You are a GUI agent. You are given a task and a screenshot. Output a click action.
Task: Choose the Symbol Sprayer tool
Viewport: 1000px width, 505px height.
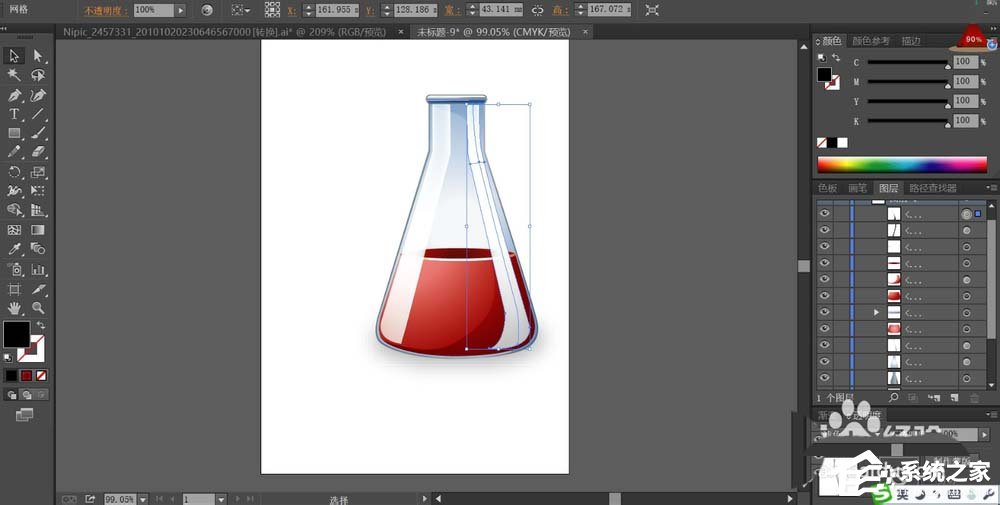tap(14, 269)
